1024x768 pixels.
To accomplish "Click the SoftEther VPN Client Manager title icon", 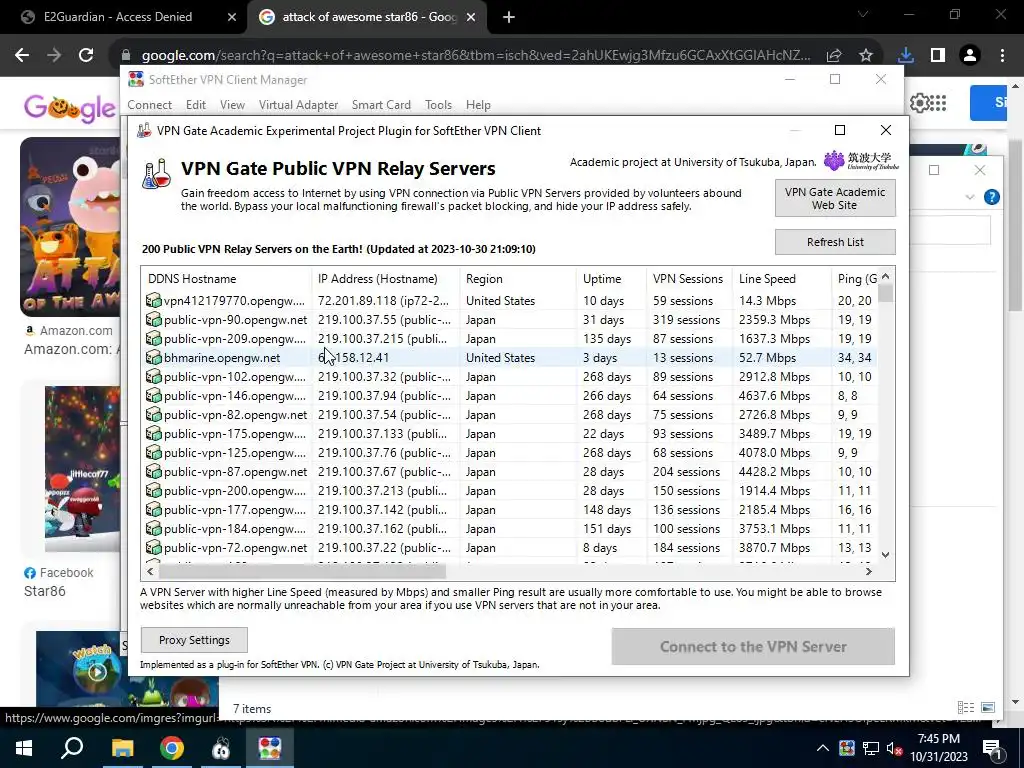I will (136, 80).
